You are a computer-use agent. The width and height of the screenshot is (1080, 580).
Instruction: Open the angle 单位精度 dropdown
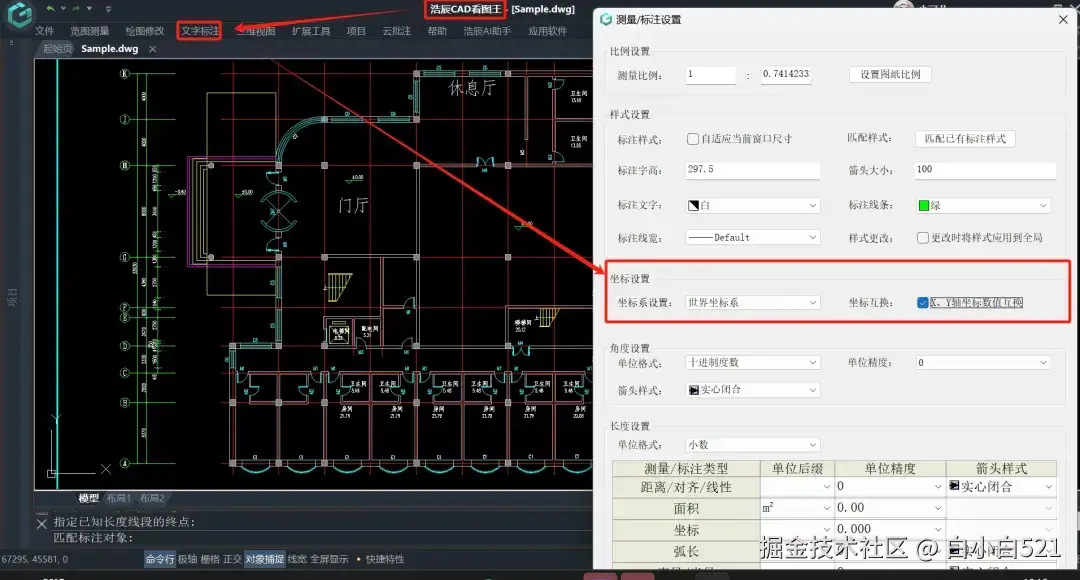pos(983,362)
